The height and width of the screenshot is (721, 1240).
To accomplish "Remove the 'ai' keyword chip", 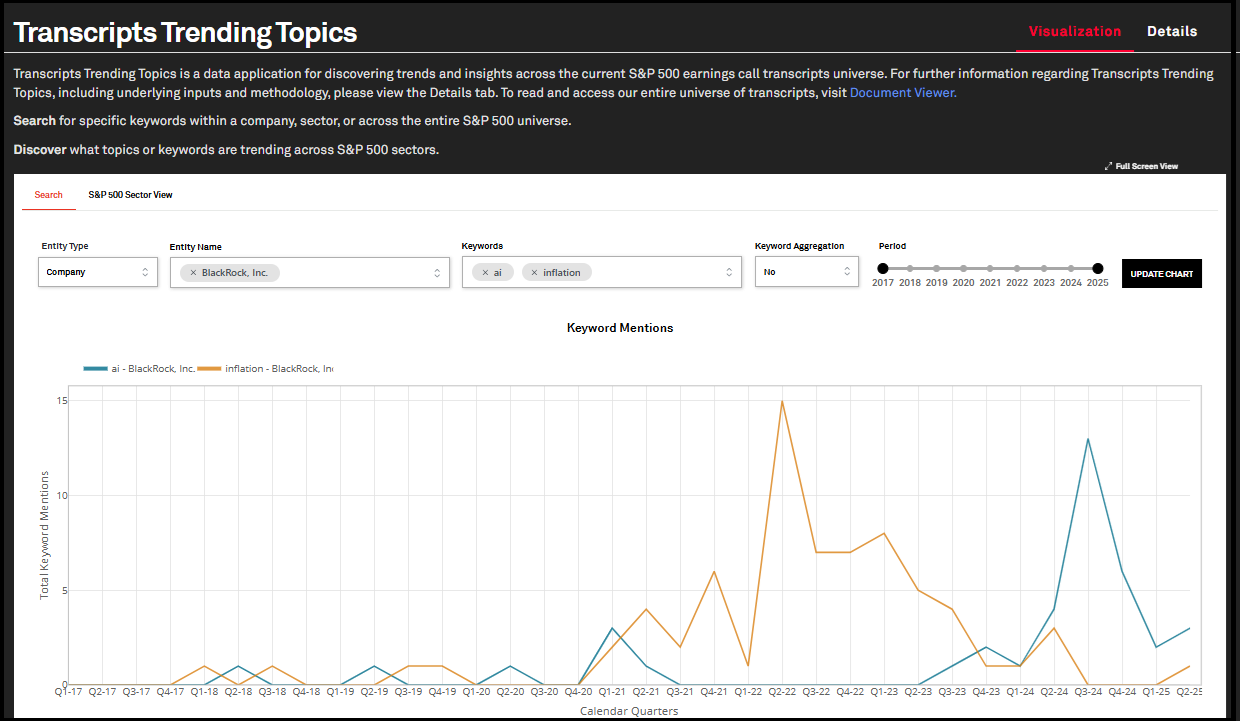I will click(485, 272).
